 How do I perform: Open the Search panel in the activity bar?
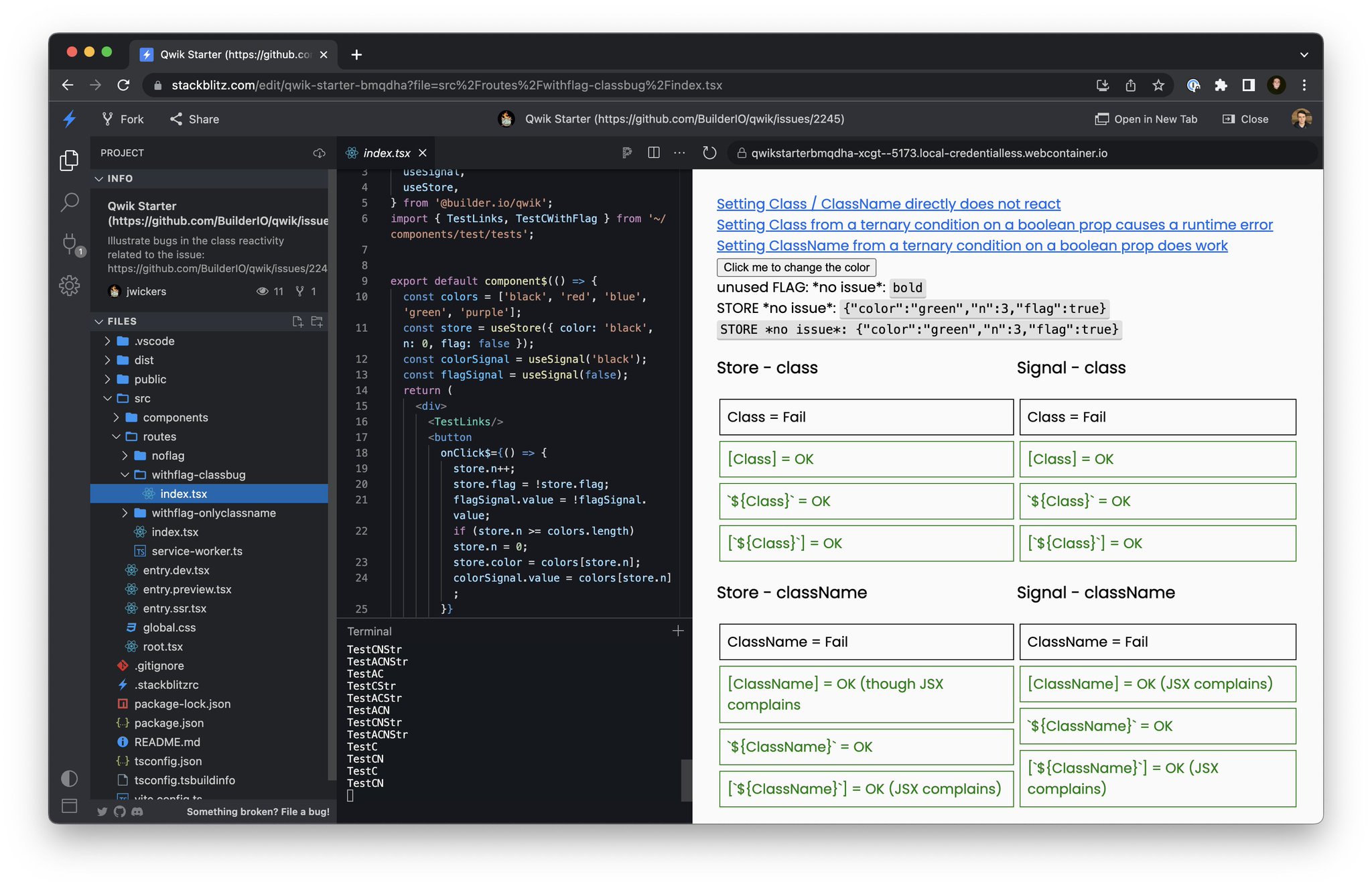point(70,202)
